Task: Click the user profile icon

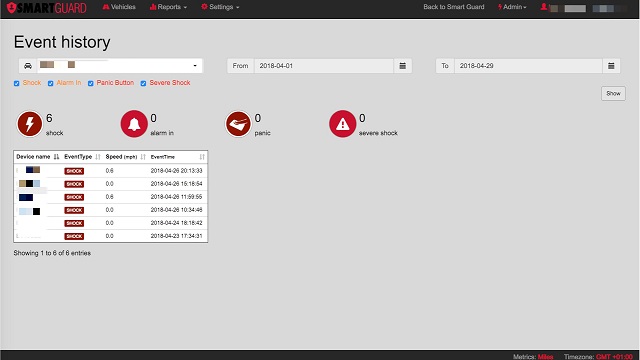Action: 544,7
